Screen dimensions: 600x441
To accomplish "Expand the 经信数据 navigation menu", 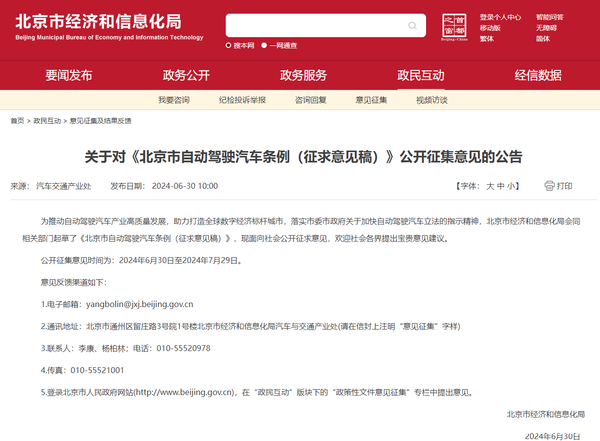I will click(537, 75).
